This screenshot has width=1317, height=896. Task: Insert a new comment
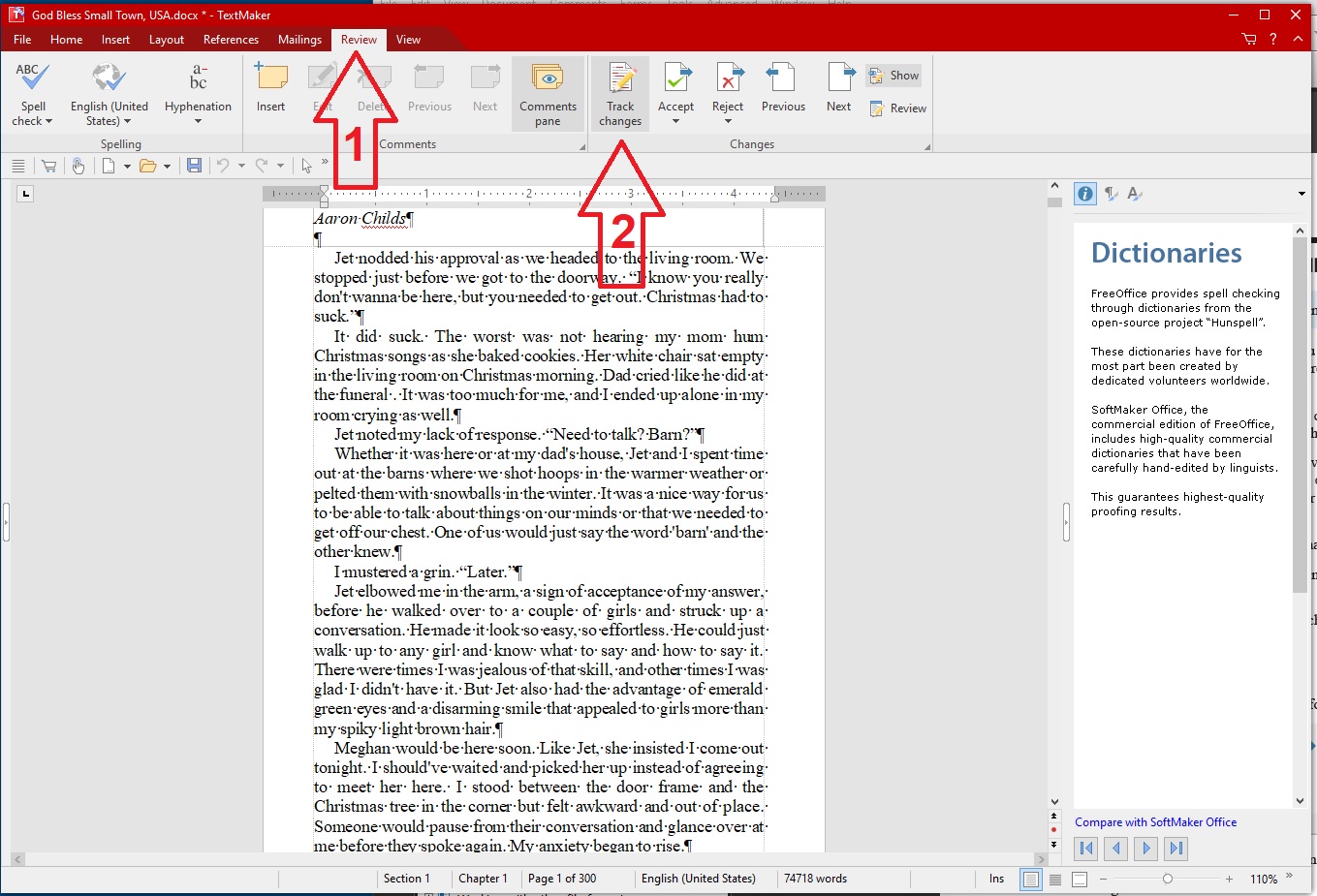(x=271, y=89)
